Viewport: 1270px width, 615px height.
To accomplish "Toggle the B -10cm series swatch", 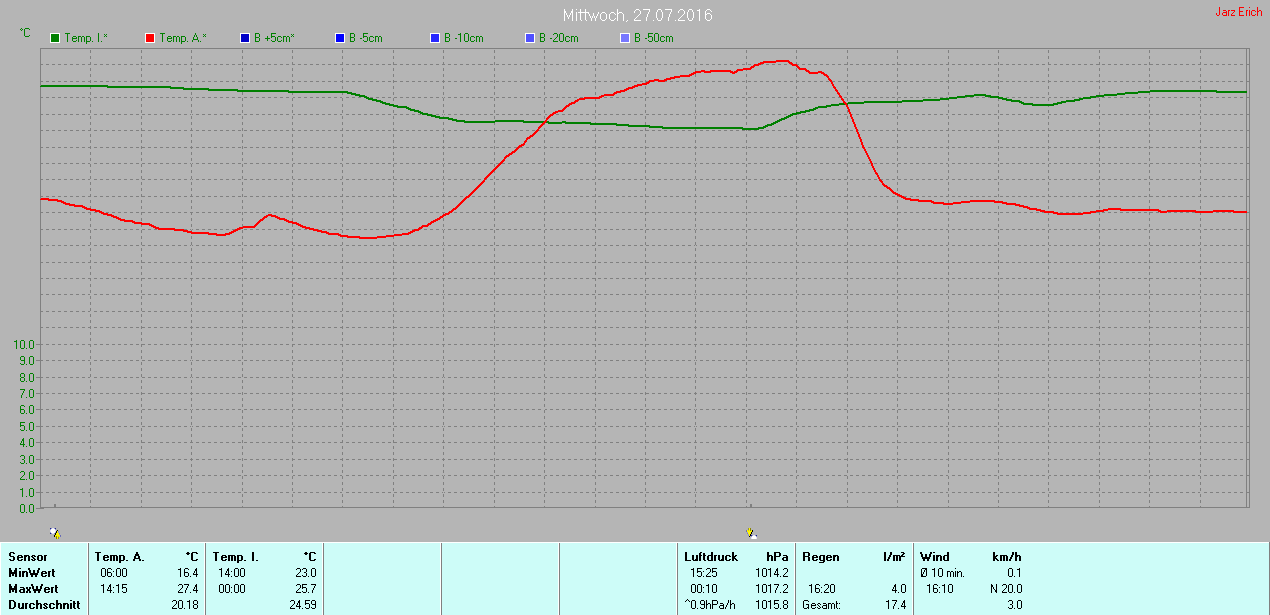I will 435,38.
